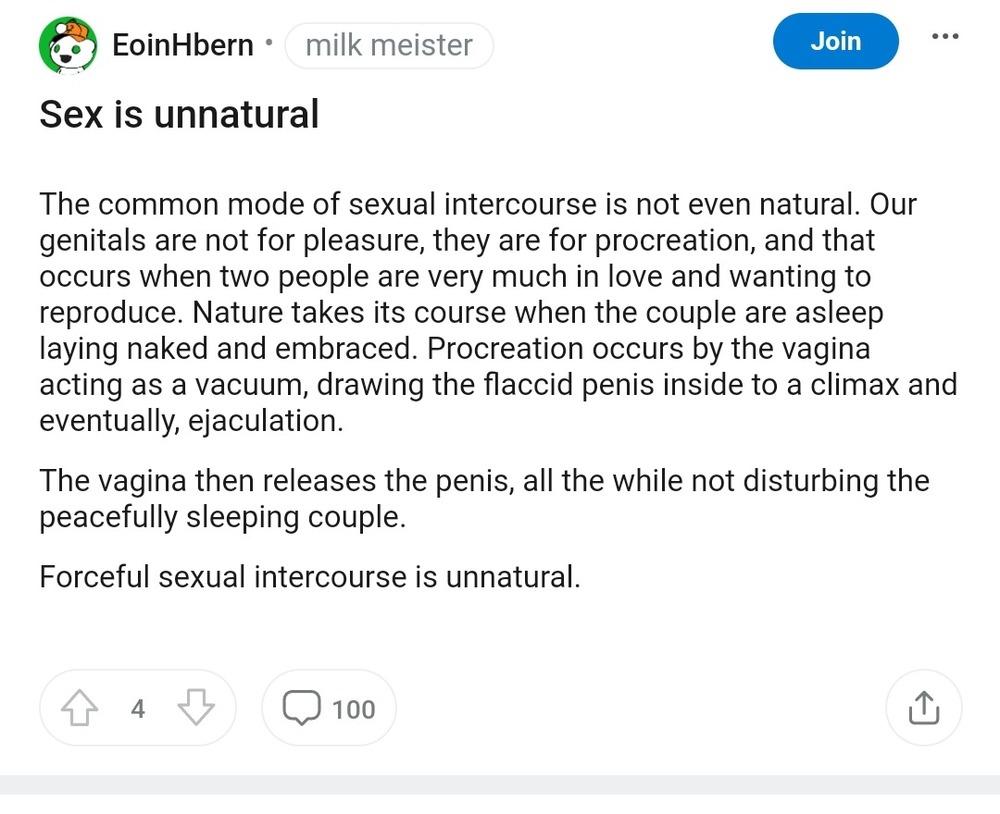The image size is (1000, 814).
Task: Open the EoinHbern user profile link
Action: click(x=183, y=46)
